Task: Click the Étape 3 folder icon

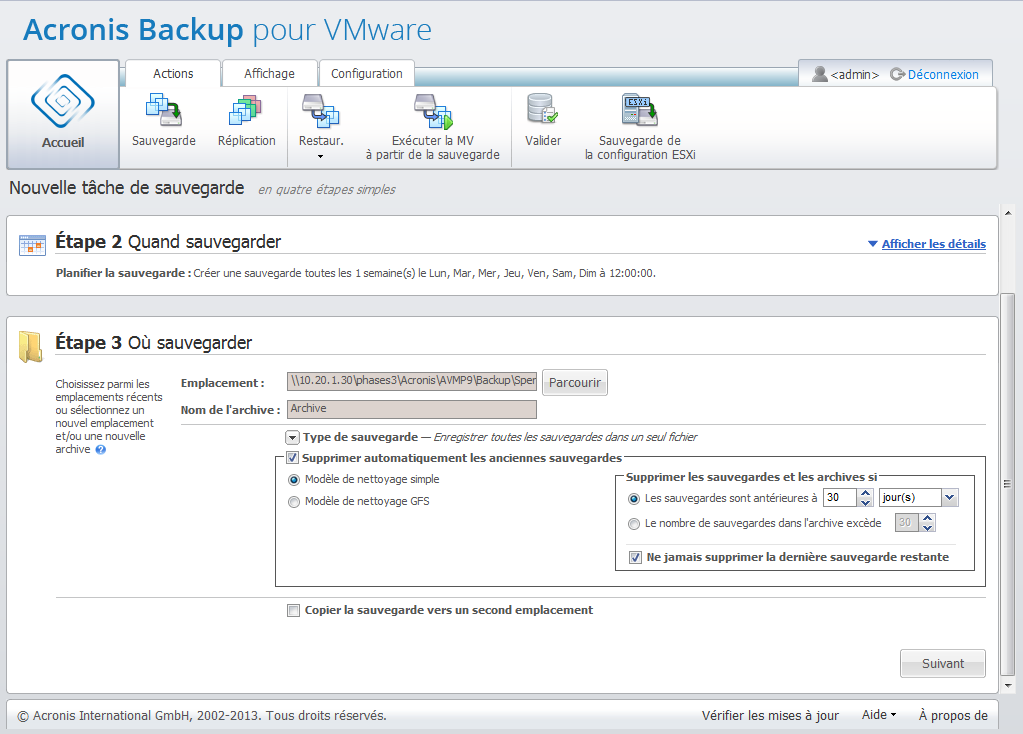Action: pos(31,346)
